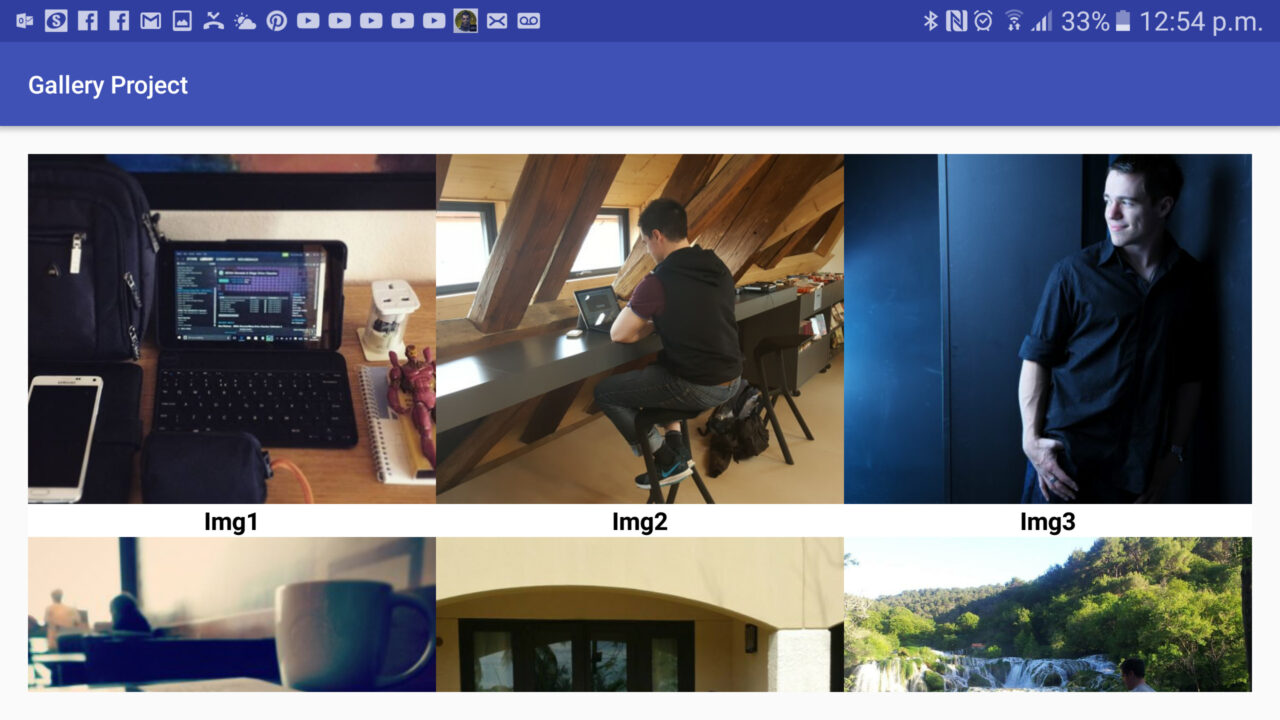Screen dimensions: 1280x720
Task: Tap the alarm clock status icon
Action: click(984, 21)
